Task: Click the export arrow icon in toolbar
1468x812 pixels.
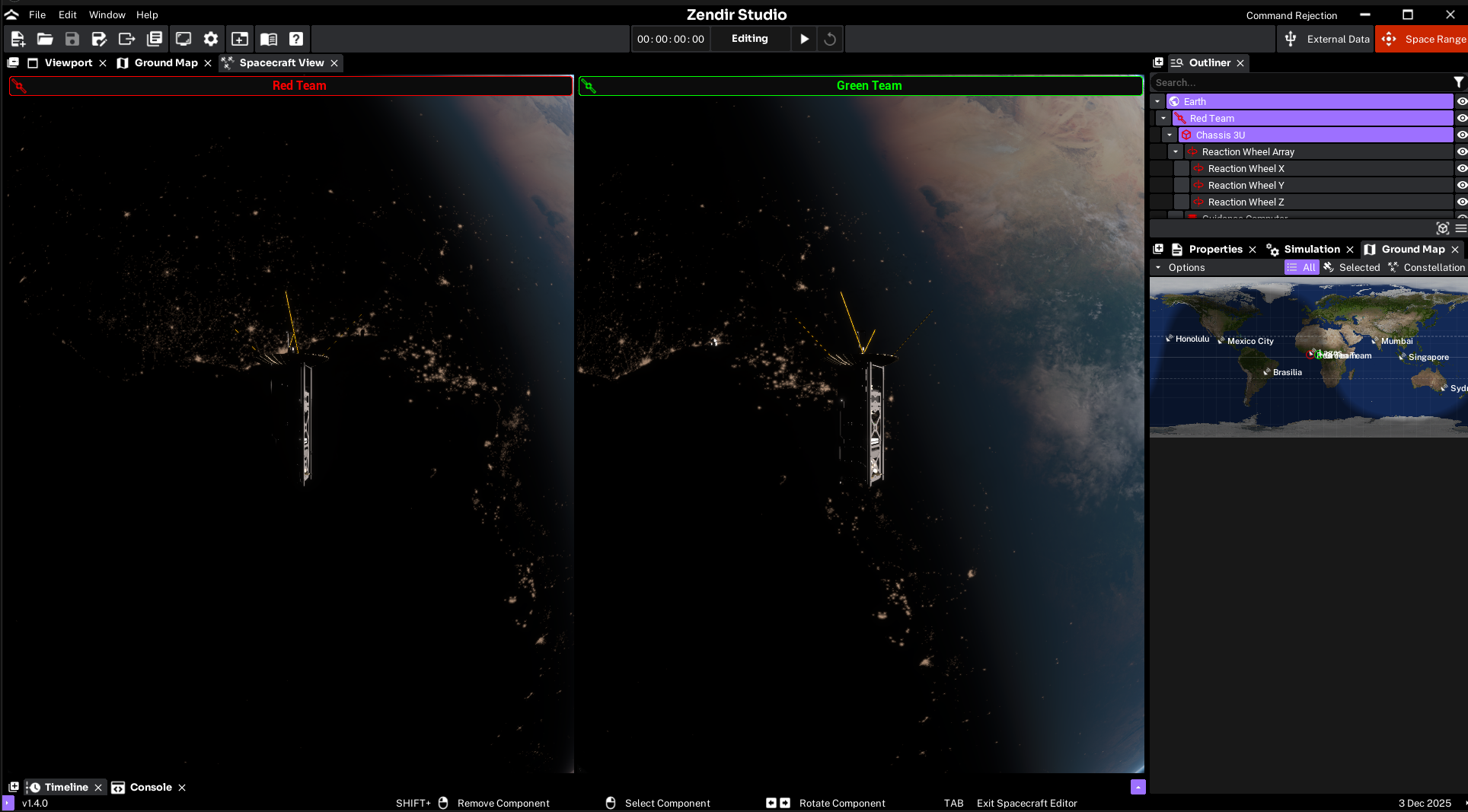Action: [x=126, y=39]
